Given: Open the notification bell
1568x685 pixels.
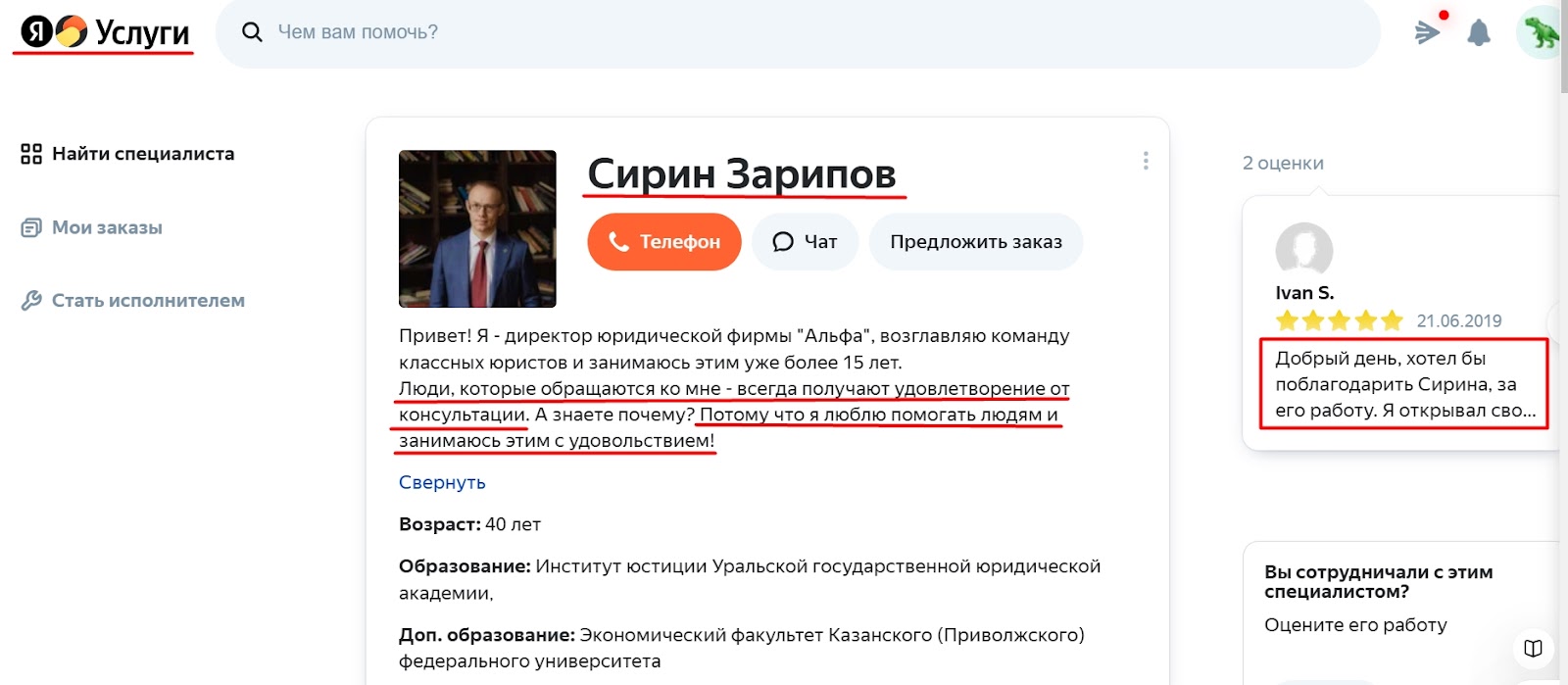Looking at the screenshot, I should point(1480,32).
